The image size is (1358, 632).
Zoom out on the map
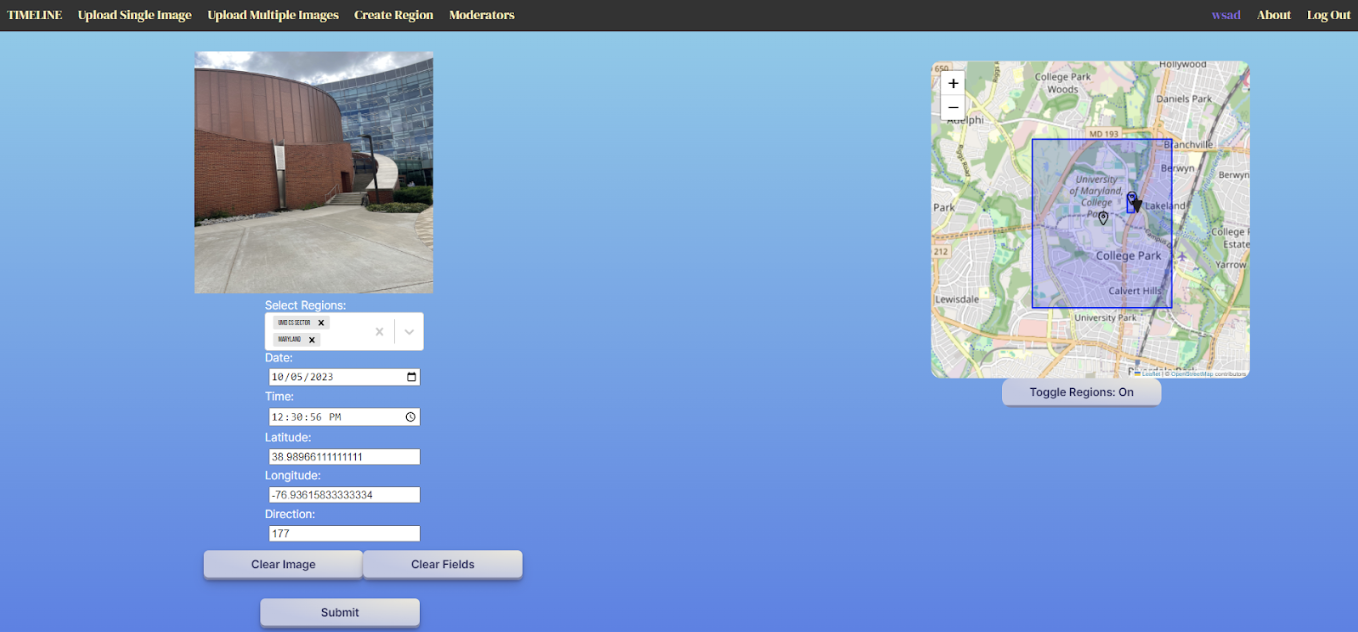953,108
